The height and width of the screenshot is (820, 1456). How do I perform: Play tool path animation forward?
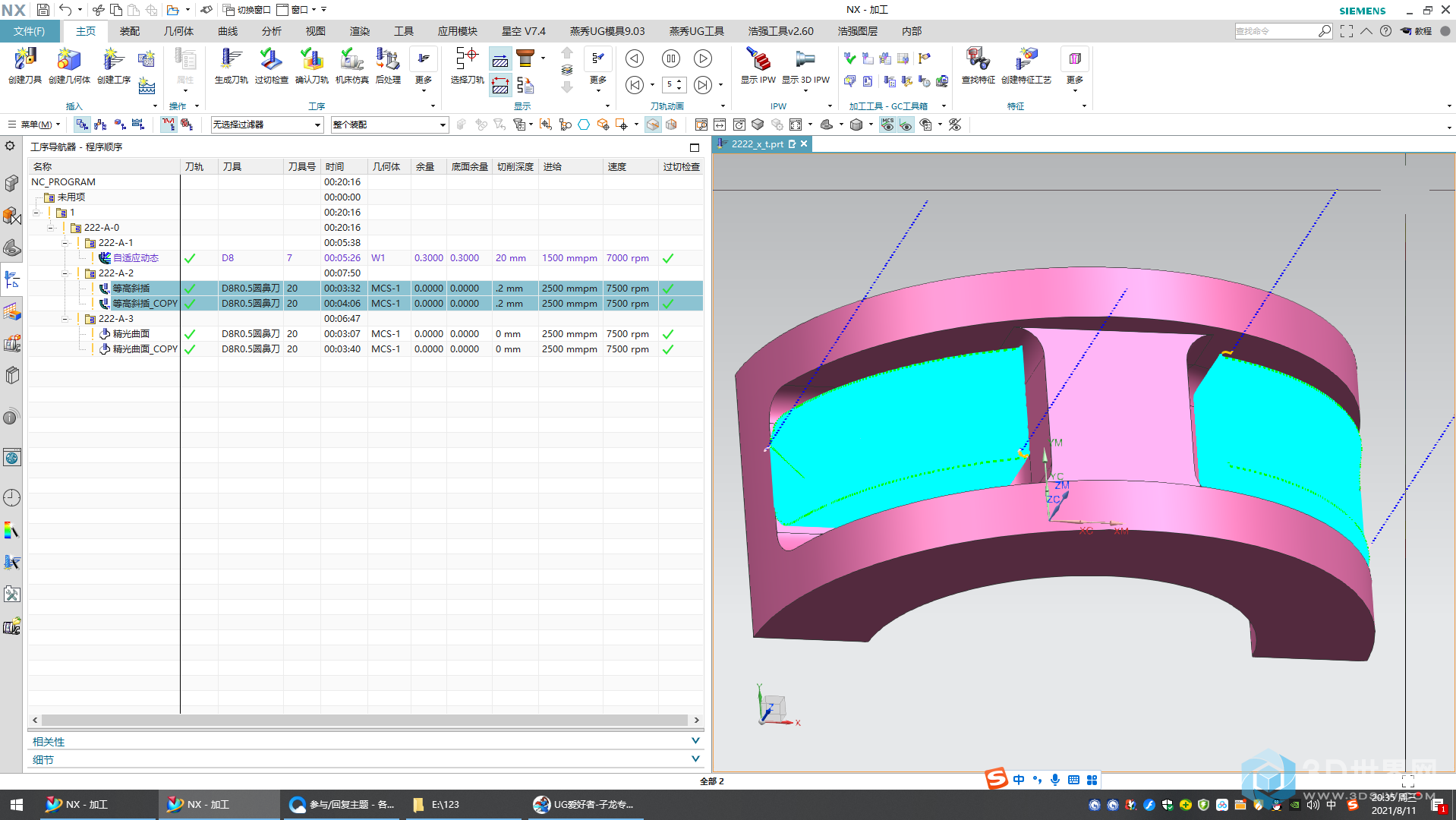coord(703,58)
